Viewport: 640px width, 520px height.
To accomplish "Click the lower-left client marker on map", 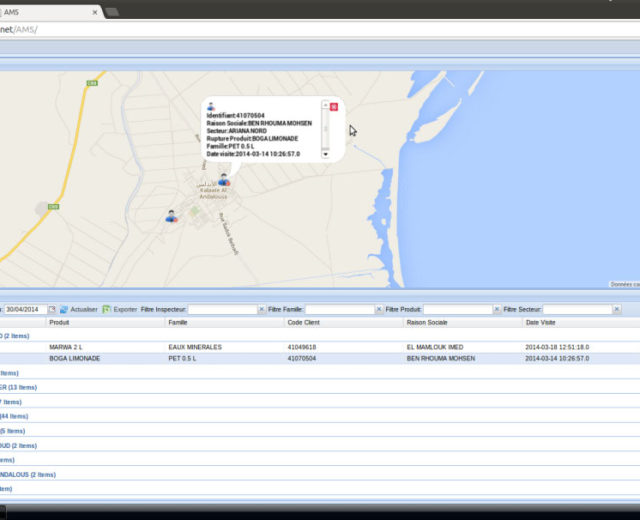I will pos(171,215).
